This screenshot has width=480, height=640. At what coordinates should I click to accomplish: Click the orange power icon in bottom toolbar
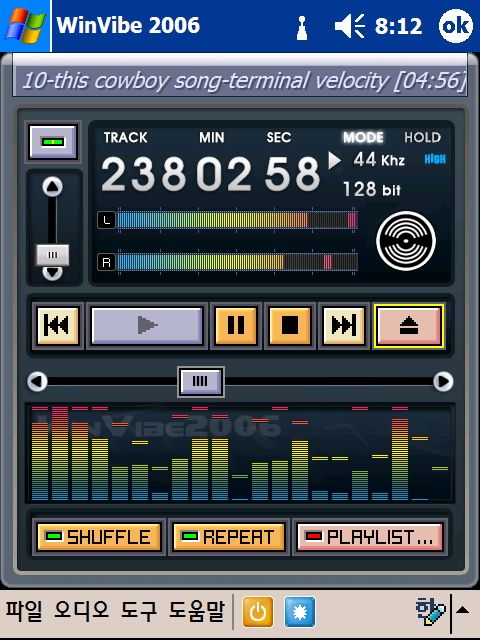click(258, 612)
